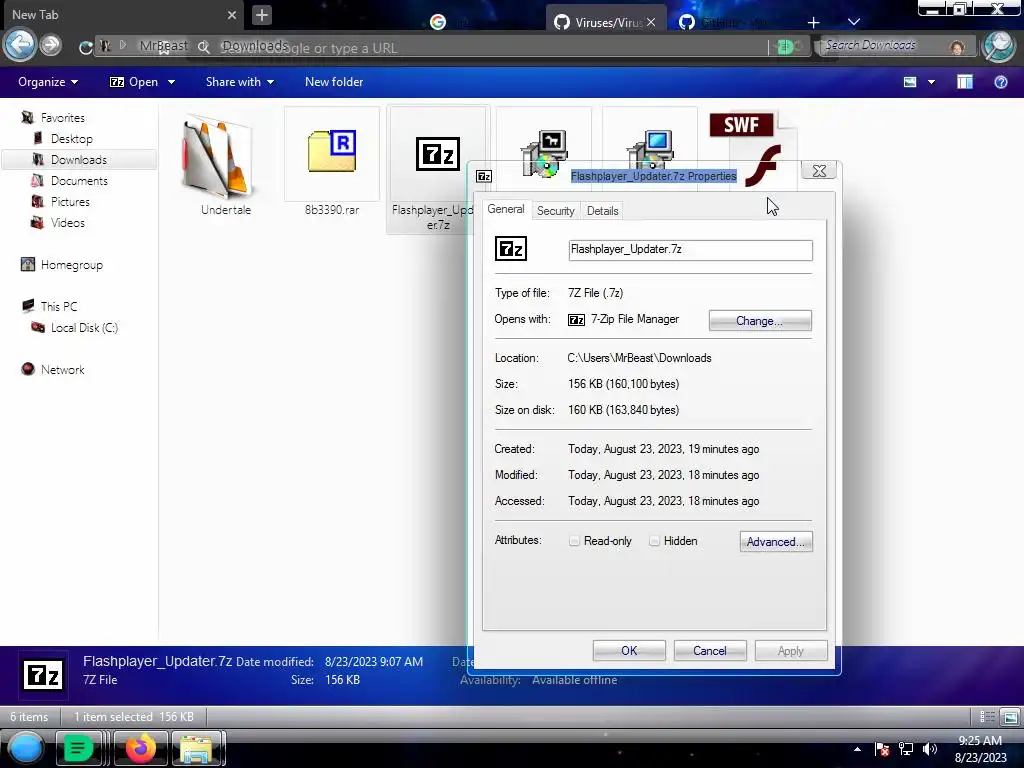Click the 7z icon in Properties title bar

click(x=484, y=176)
